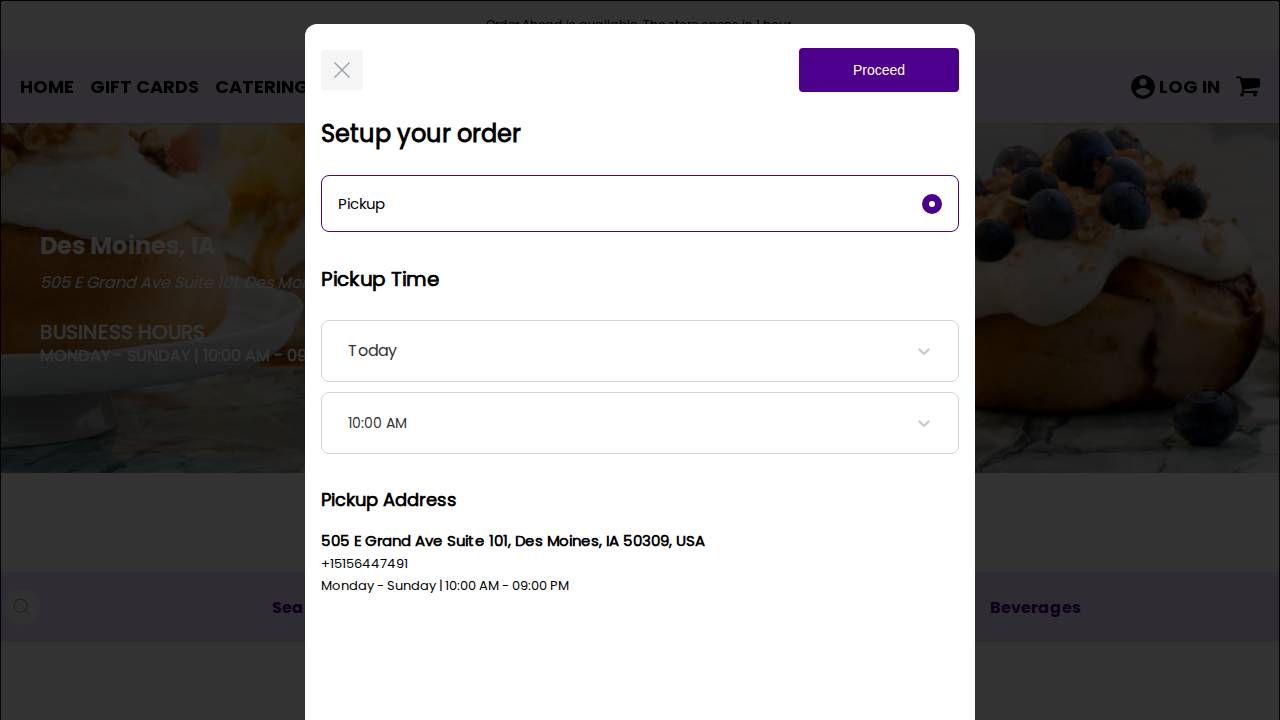Open GIFT CARDS menu item
Viewport: 1280px width, 720px height.
pos(144,87)
